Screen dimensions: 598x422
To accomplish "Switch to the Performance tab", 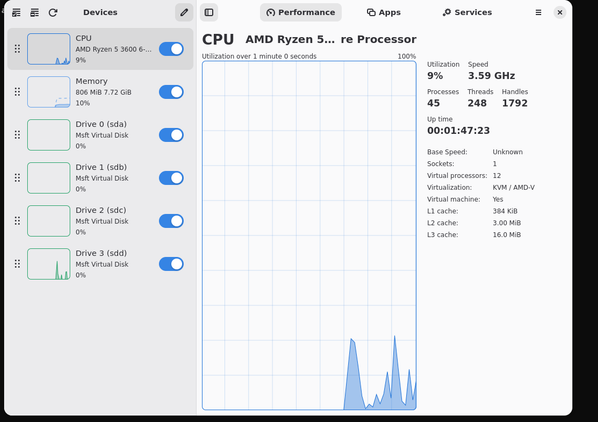I will tap(301, 13).
